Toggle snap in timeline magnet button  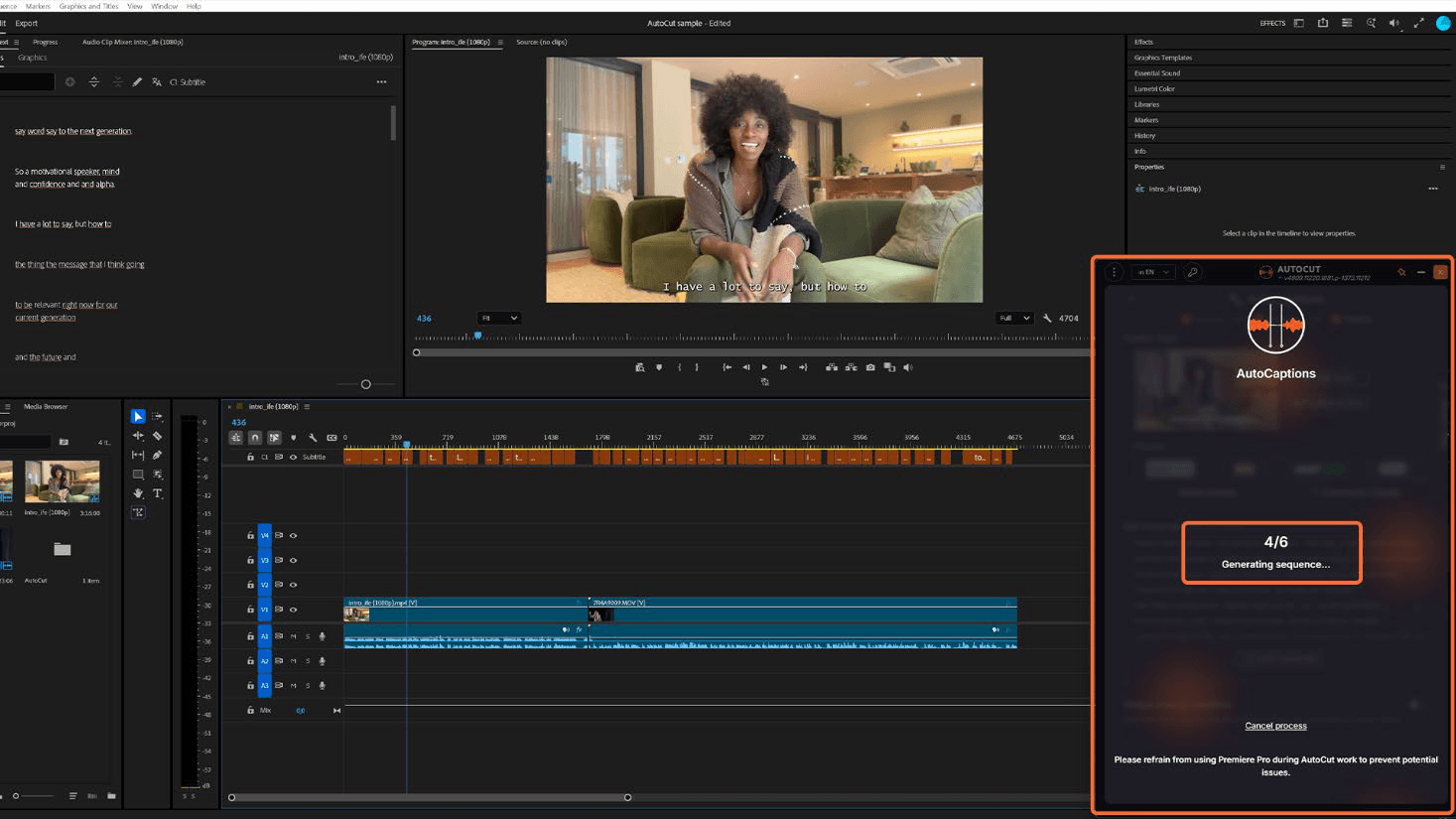pyautogui.click(x=255, y=438)
